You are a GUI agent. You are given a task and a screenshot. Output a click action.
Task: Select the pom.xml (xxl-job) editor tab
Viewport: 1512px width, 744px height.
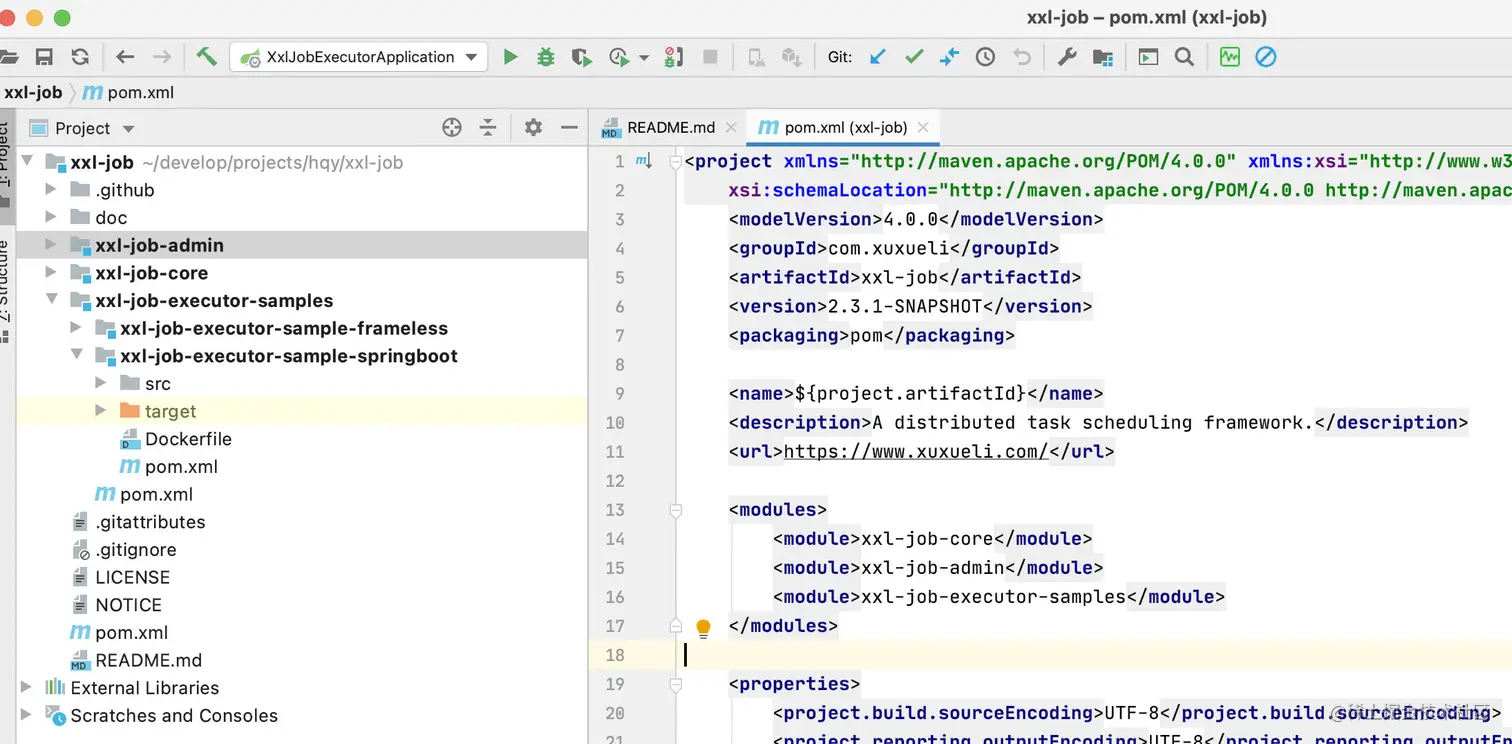click(845, 127)
